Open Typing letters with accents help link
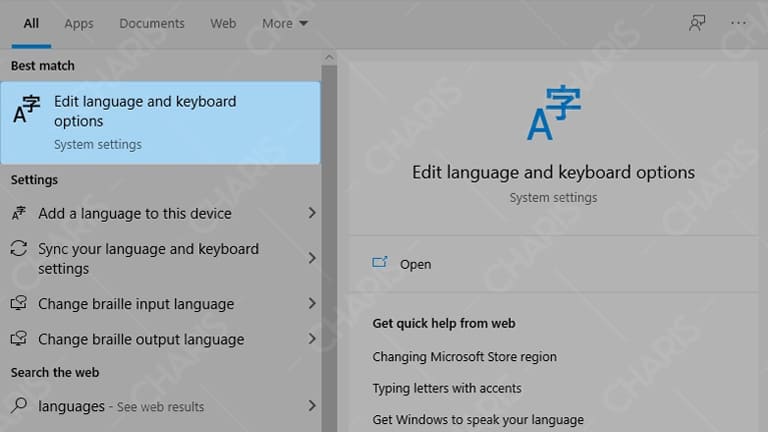This screenshot has width=768, height=432. coord(447,388)
